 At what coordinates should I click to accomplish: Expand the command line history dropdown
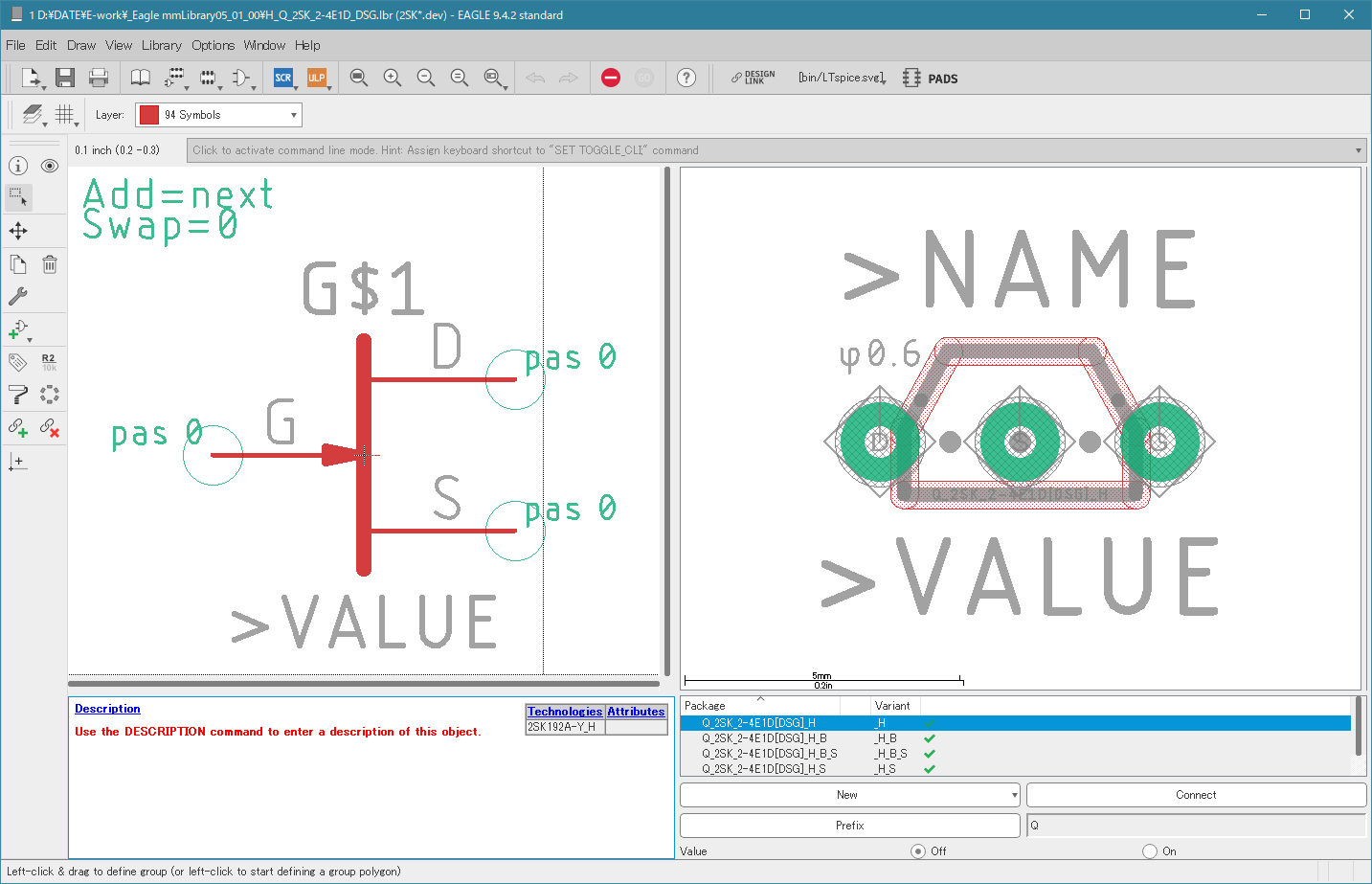(x=1358, y=150)
